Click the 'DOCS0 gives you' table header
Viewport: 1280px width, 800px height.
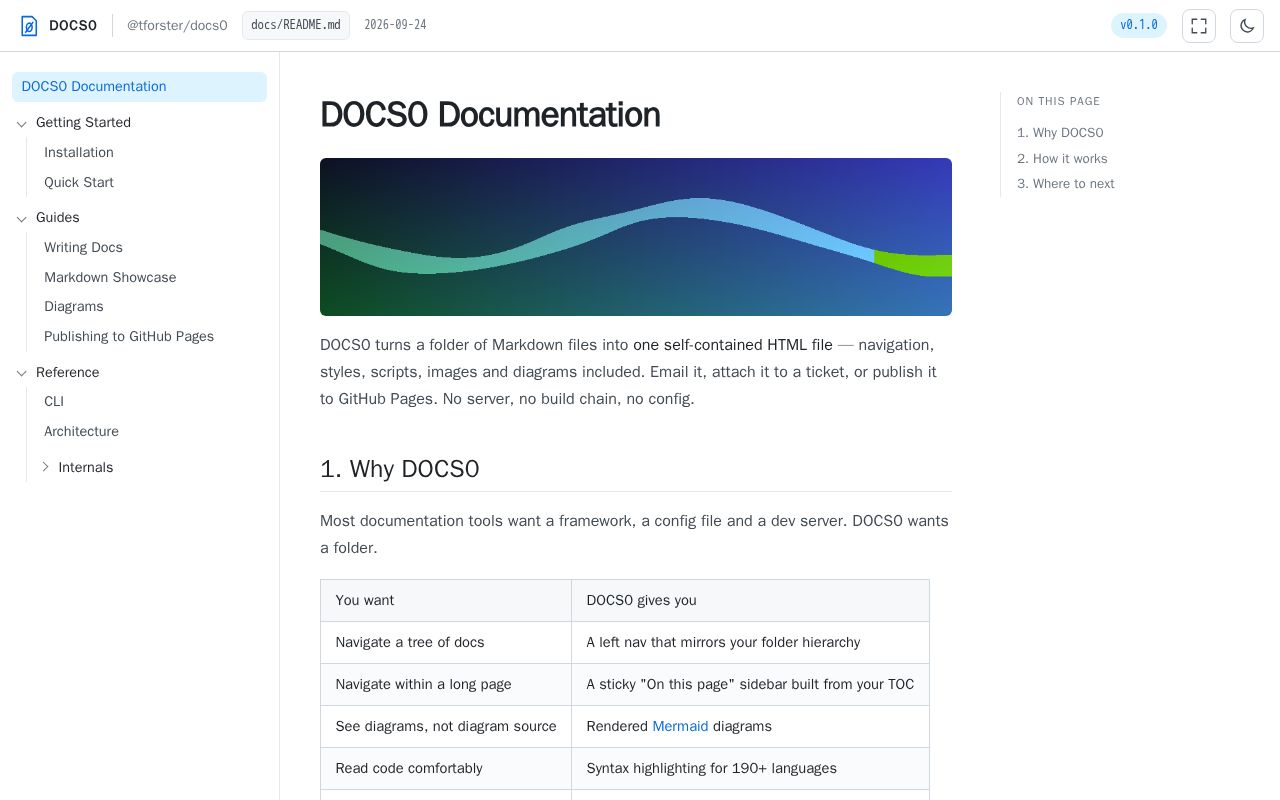click(750, 600)
